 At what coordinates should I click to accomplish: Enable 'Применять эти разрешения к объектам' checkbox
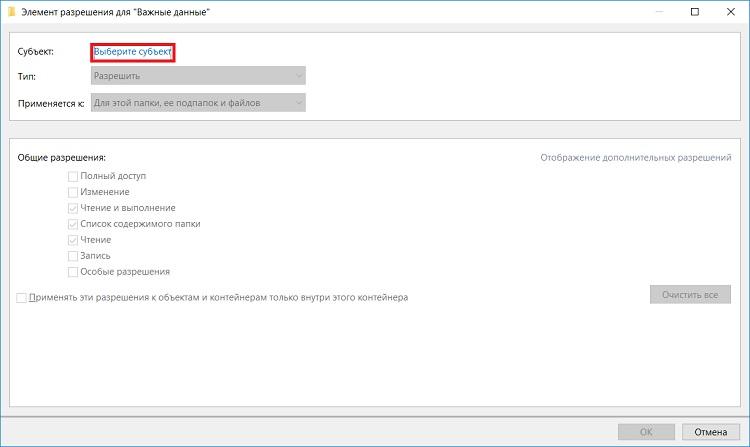pyautogui.click(x=22, y=298)
